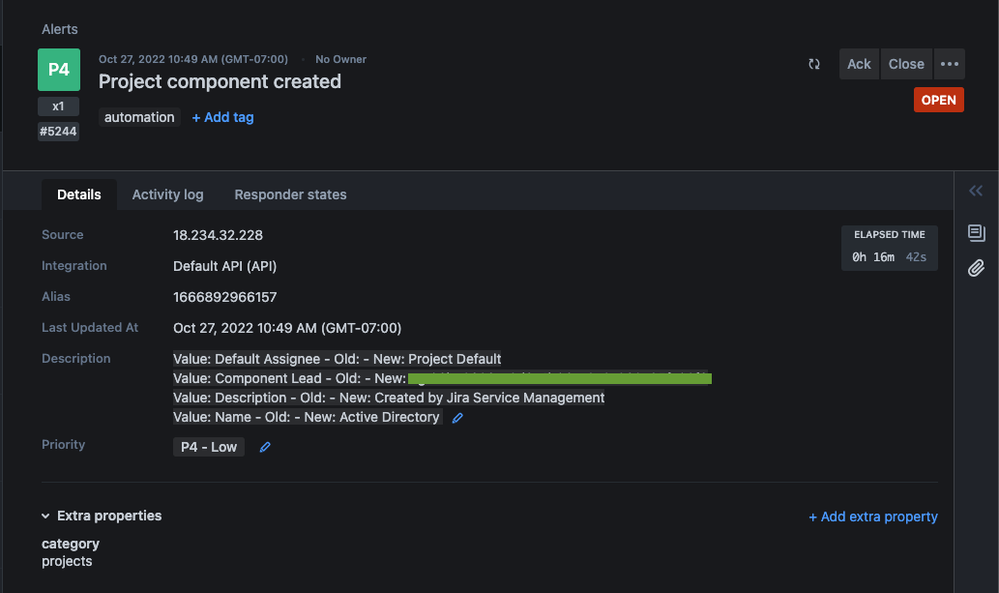
Task: Collapse the right side panel with double chevron
Action: 976,191
